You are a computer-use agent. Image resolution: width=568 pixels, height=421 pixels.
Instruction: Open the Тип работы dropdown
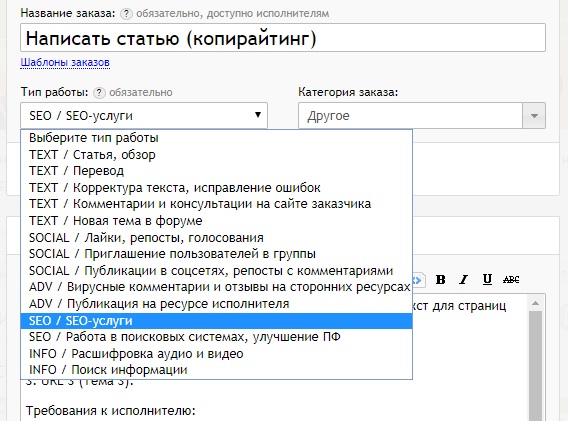(x=144, y=116)
